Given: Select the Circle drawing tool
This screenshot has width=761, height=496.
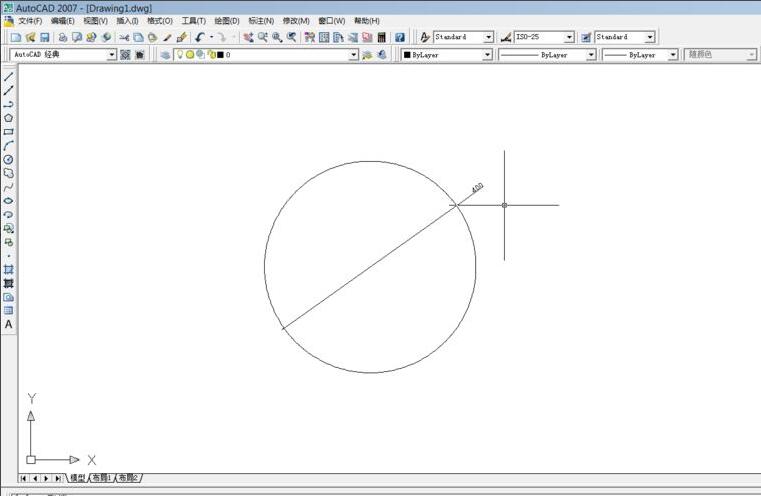Looking at the screenshot, I should 9,159.
